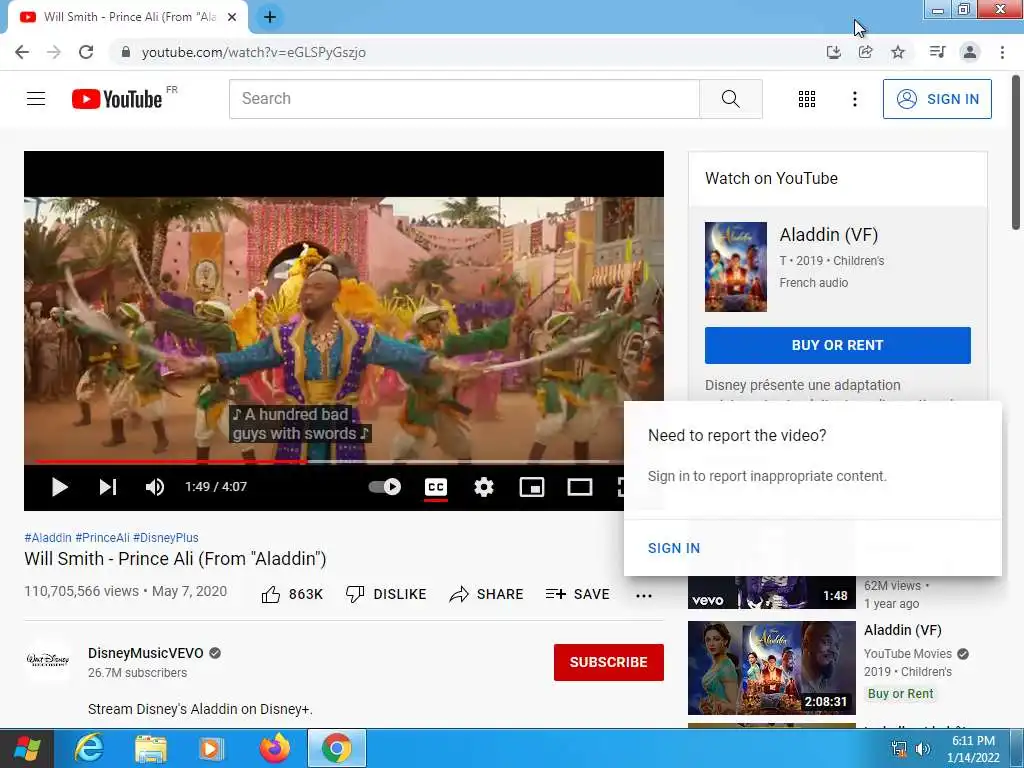1024x768 pixels.
Task: Click the green Buy or Rent badge
Action: (900, 694)
